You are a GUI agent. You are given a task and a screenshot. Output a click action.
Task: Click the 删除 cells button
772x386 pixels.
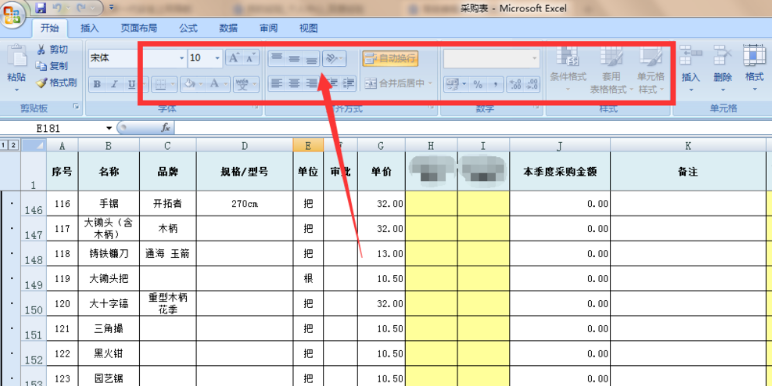tap(722, 68)
